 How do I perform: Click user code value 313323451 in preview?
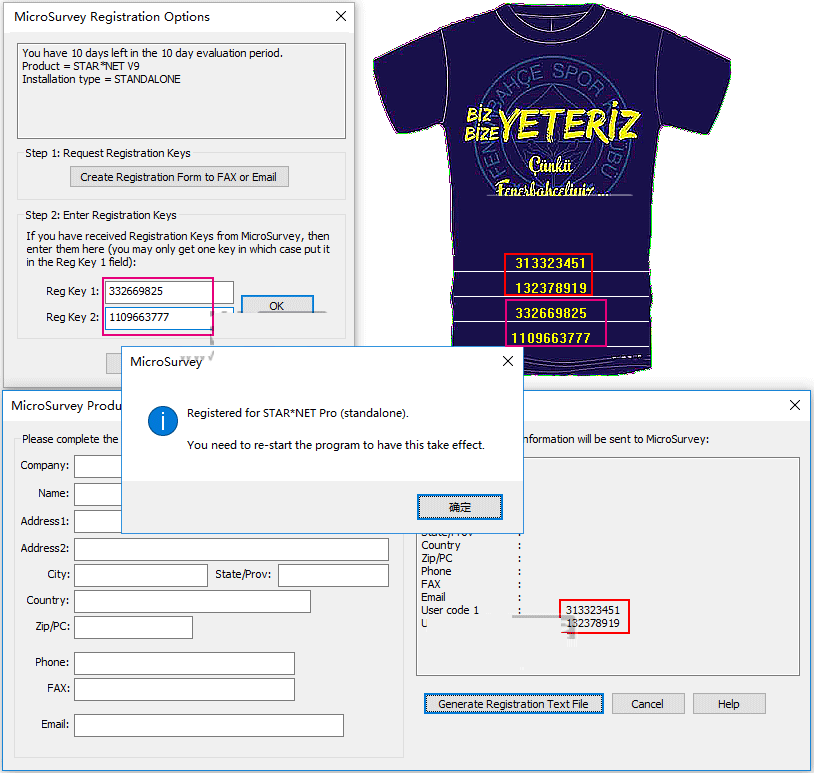tap(593, 610)
